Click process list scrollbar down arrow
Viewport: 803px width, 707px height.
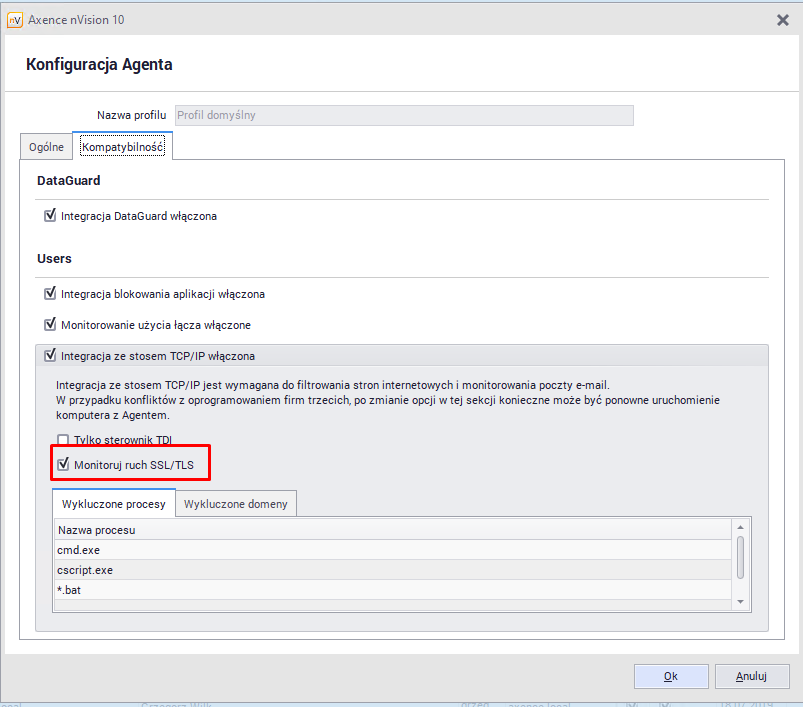click(x=740, y=601)
